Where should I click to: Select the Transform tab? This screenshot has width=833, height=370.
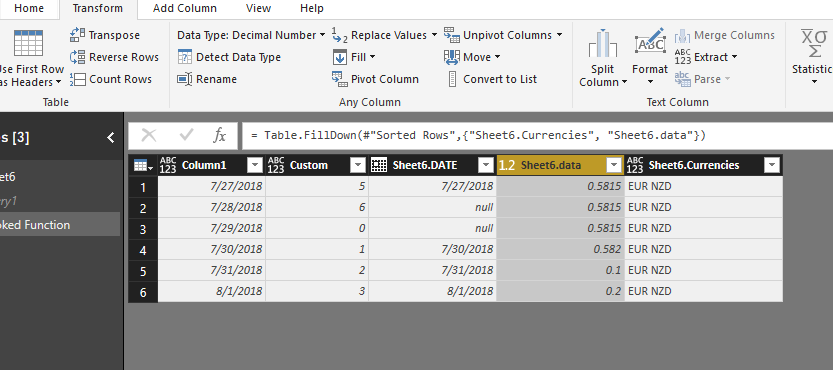click(x=98, y=9)
